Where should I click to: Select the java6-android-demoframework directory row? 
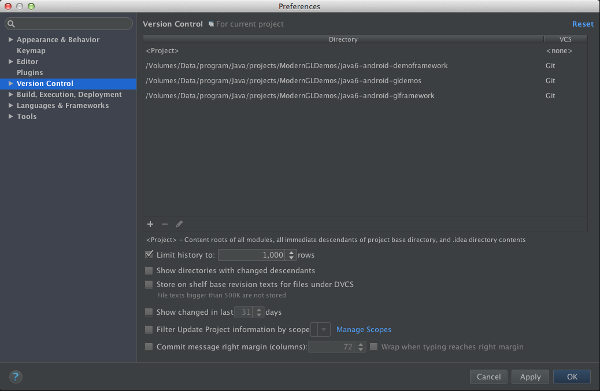click(x=365, y=65)
